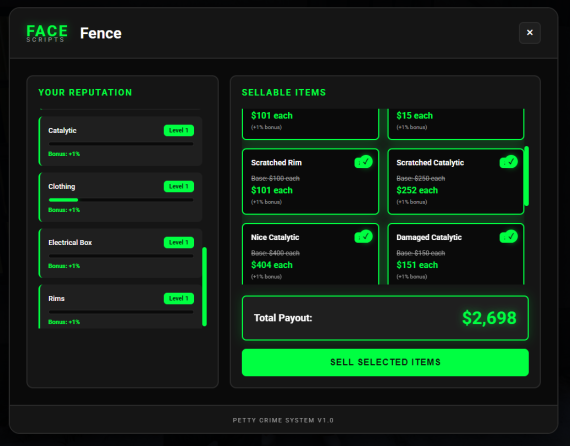Close the Fence window with X button
Viewport: 570px width, 446px height.
click(530, 33)
